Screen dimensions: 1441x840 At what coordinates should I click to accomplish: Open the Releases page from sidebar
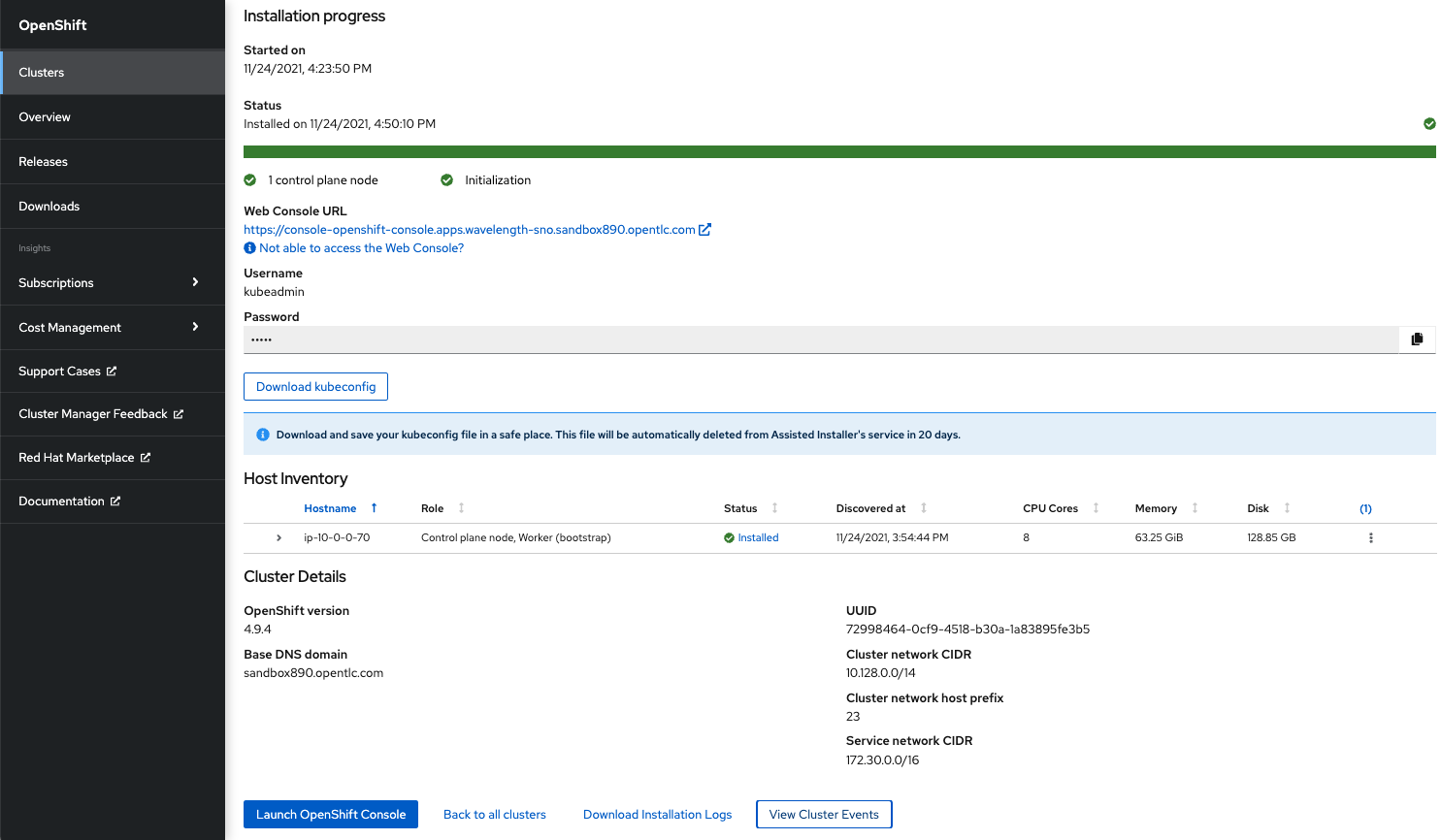[43, 161]
